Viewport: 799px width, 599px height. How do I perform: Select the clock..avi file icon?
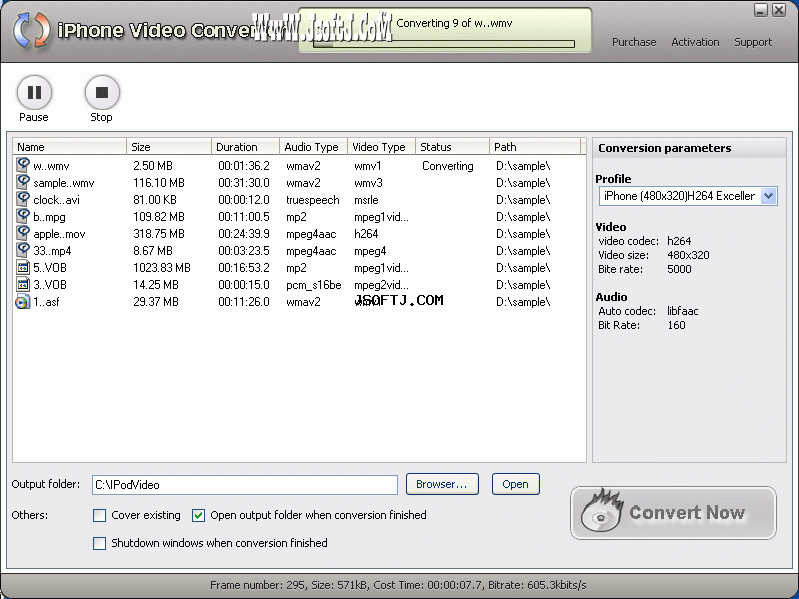pyautogui.click(x=22, y=199)
